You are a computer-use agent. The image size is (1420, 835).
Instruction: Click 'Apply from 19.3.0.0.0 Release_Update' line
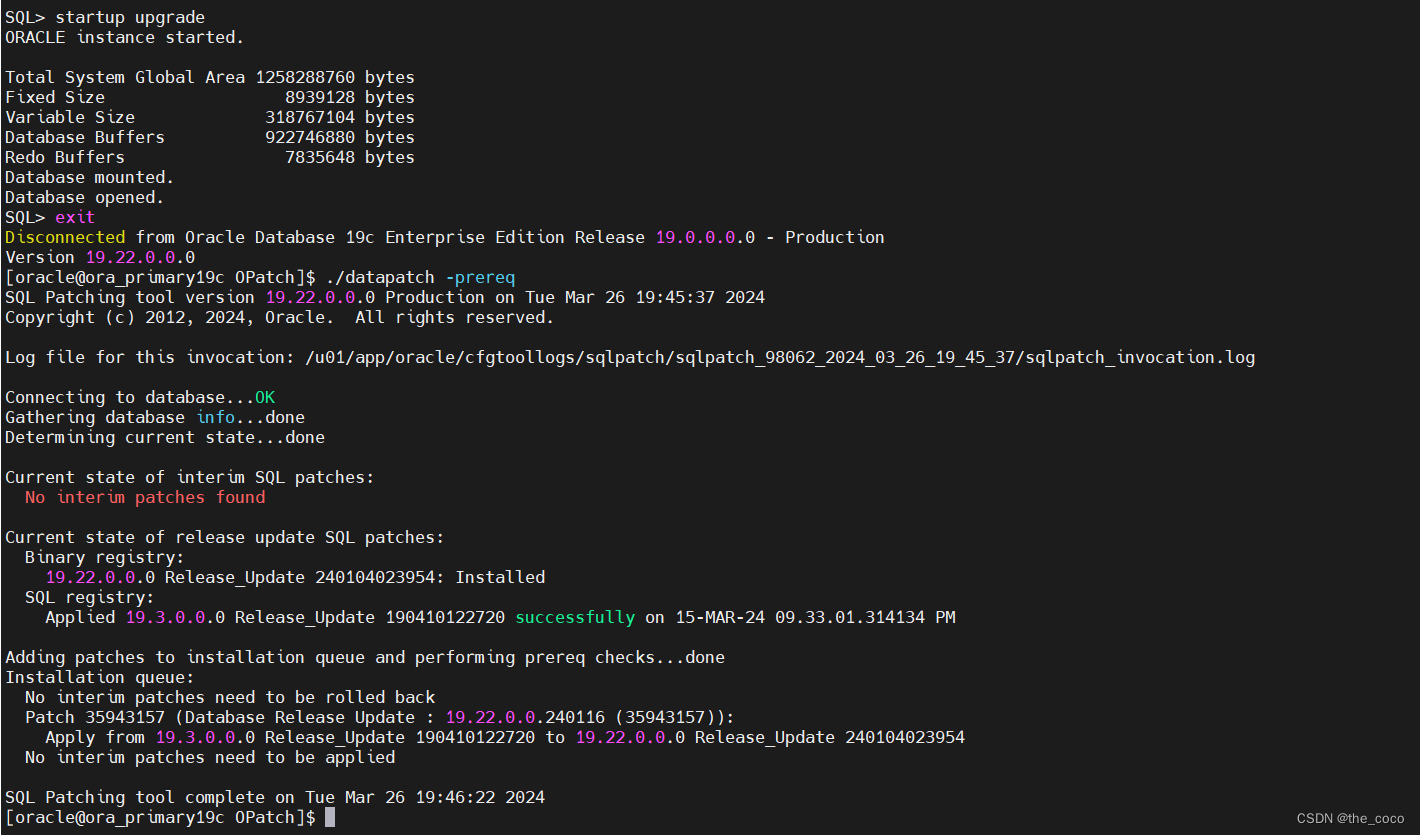(505, 737)
